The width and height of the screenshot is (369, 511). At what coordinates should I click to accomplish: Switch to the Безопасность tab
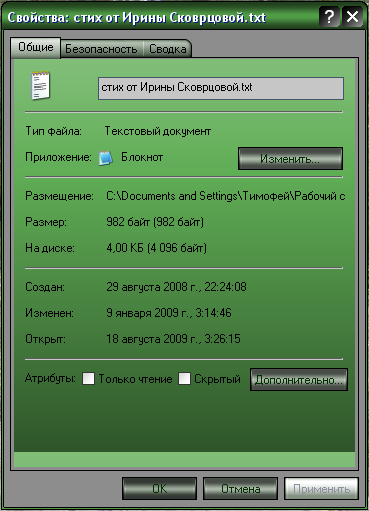[x=101, y=49]
